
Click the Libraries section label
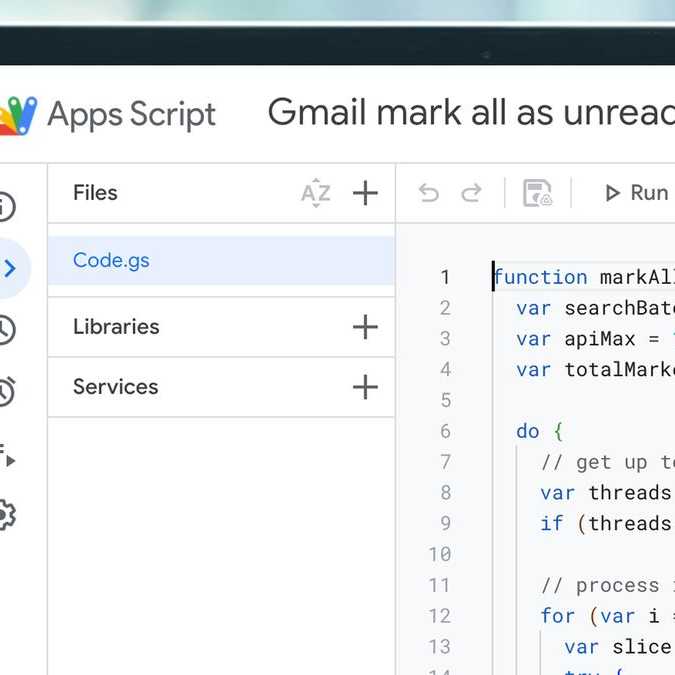click(116, 327)
